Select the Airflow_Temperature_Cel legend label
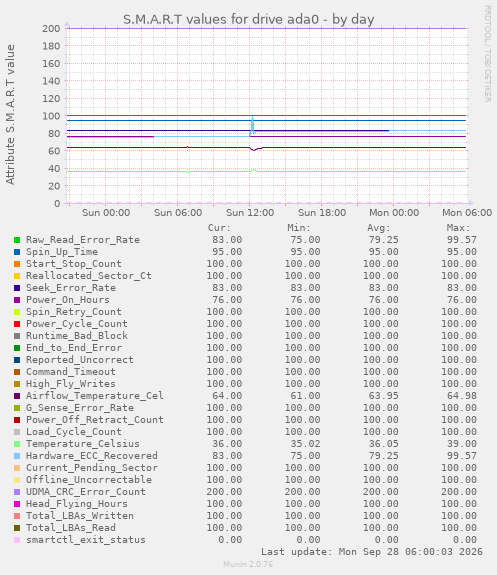Screen dimensions: 497x575 [x=95, y=396]
